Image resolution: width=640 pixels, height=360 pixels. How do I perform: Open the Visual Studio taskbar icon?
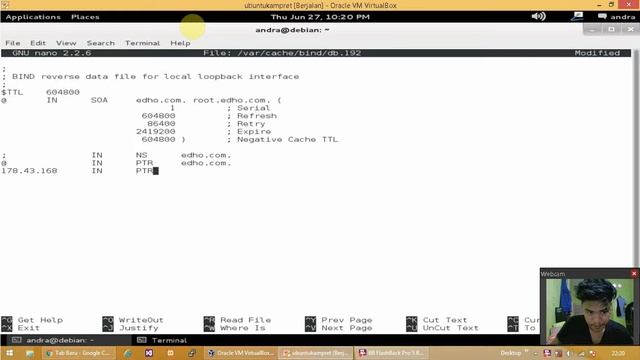pyautogui.click(x=149, y=353)
